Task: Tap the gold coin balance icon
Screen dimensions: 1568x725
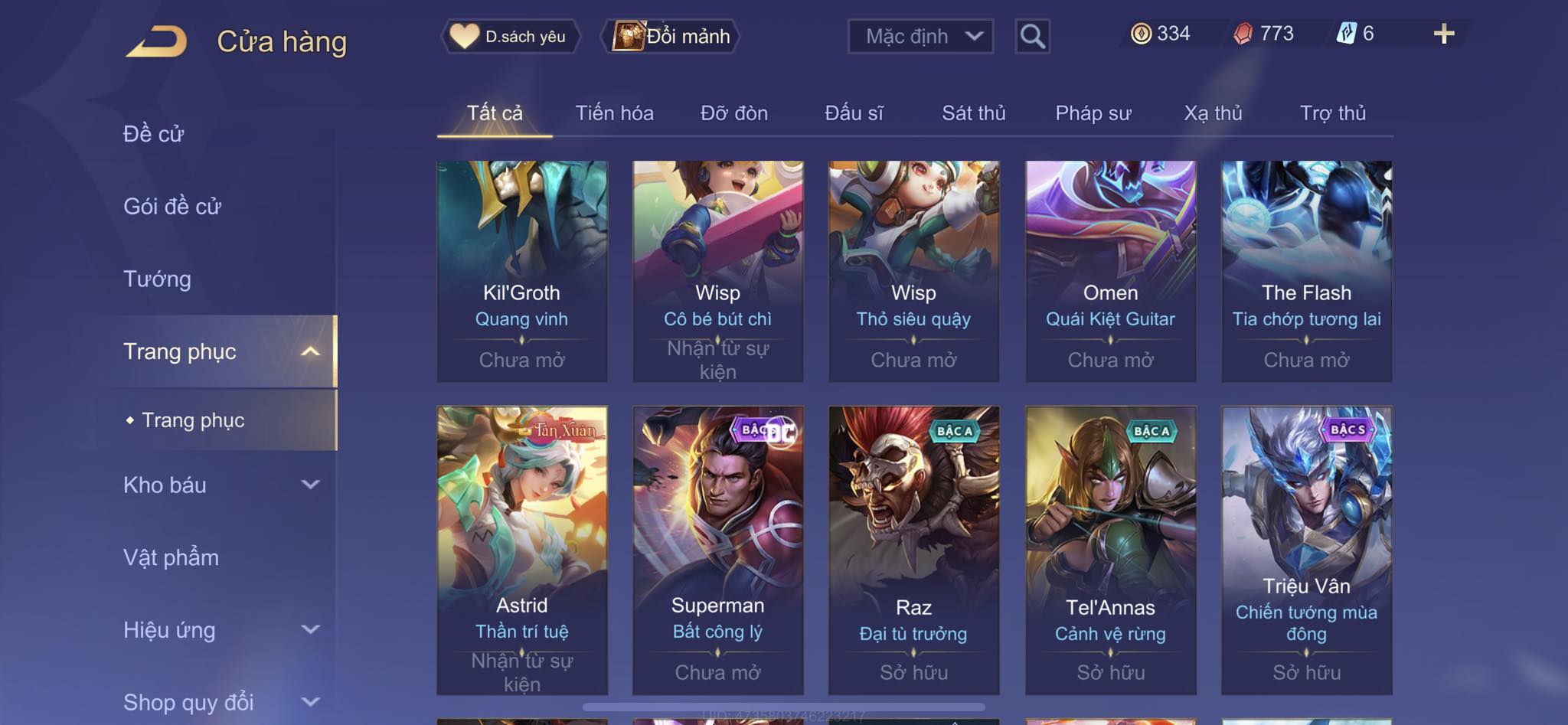Action: 1141,34
